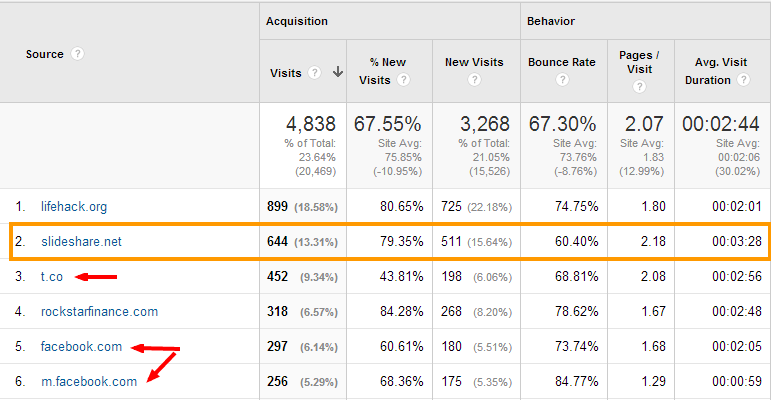Sort by the Bounce Rate column header
The width and height of the screenshot is (771, 400).
562,62
